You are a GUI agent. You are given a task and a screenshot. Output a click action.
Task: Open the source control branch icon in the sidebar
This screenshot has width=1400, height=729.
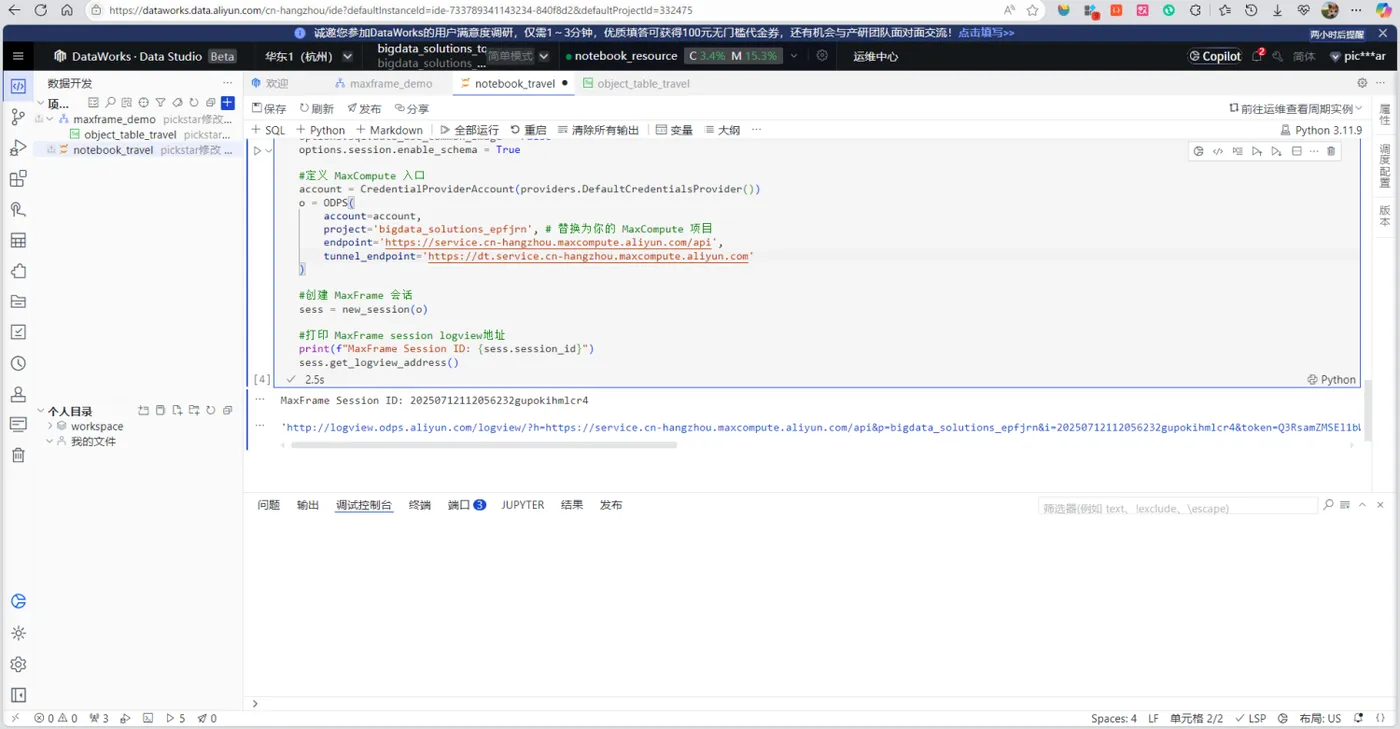(18, 117)
